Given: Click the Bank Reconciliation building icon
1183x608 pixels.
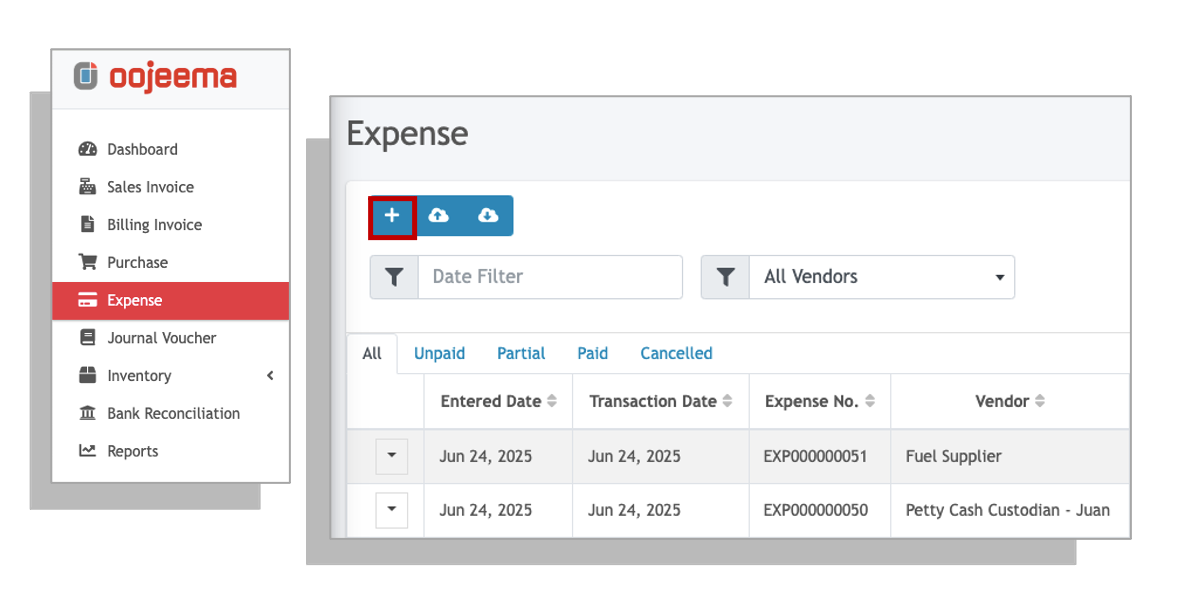Looking at the screenshot, I should pos(88,413).
